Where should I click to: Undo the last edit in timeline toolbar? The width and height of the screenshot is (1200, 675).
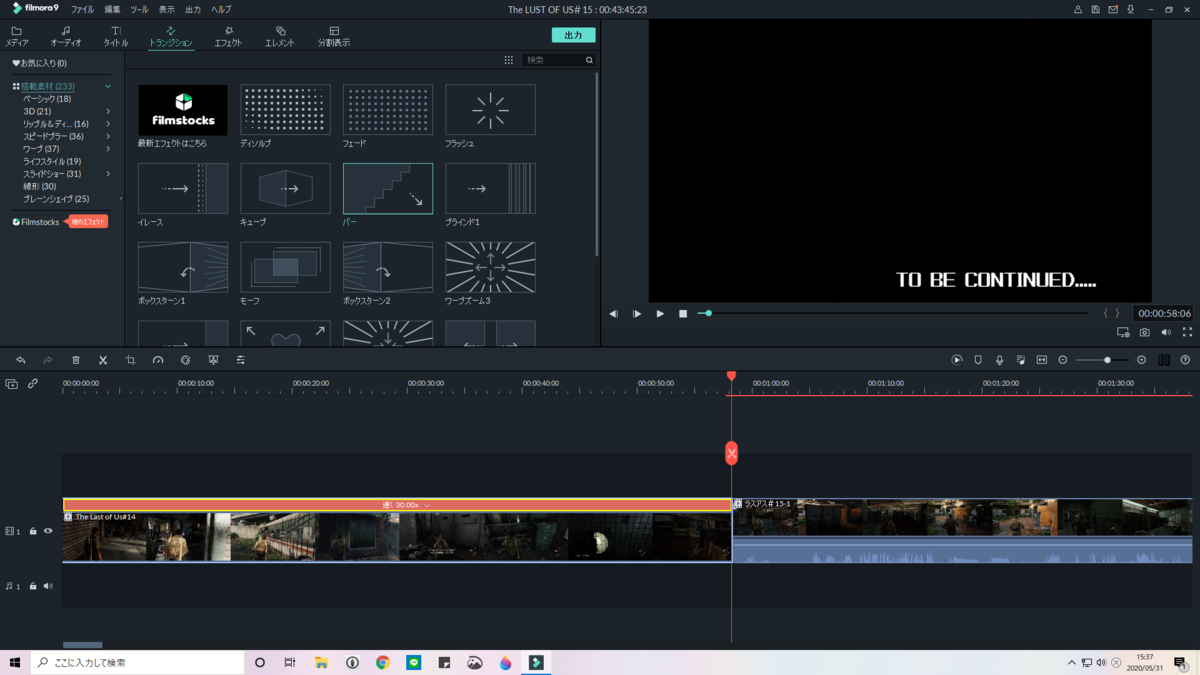(x=20, y=360)
